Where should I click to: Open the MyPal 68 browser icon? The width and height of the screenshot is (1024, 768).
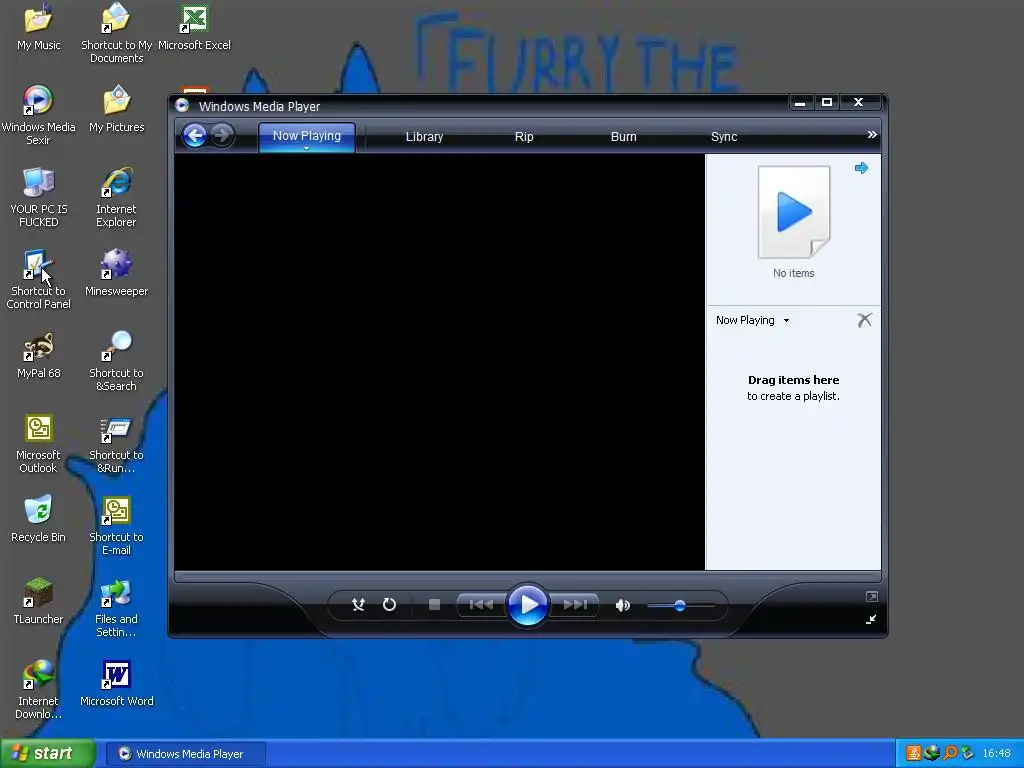pos(39,355)
